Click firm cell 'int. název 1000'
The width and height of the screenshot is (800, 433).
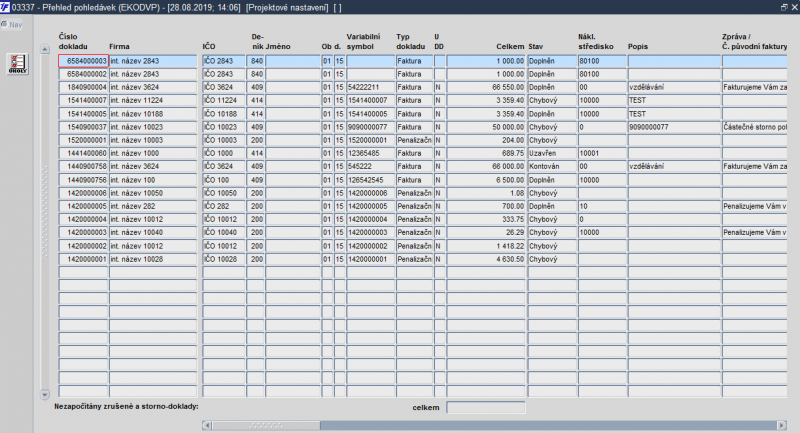[153, 153]
